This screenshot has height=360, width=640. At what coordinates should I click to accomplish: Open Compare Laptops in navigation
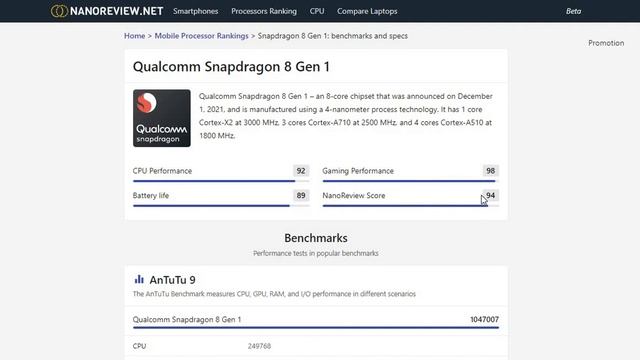coord(367,11)
